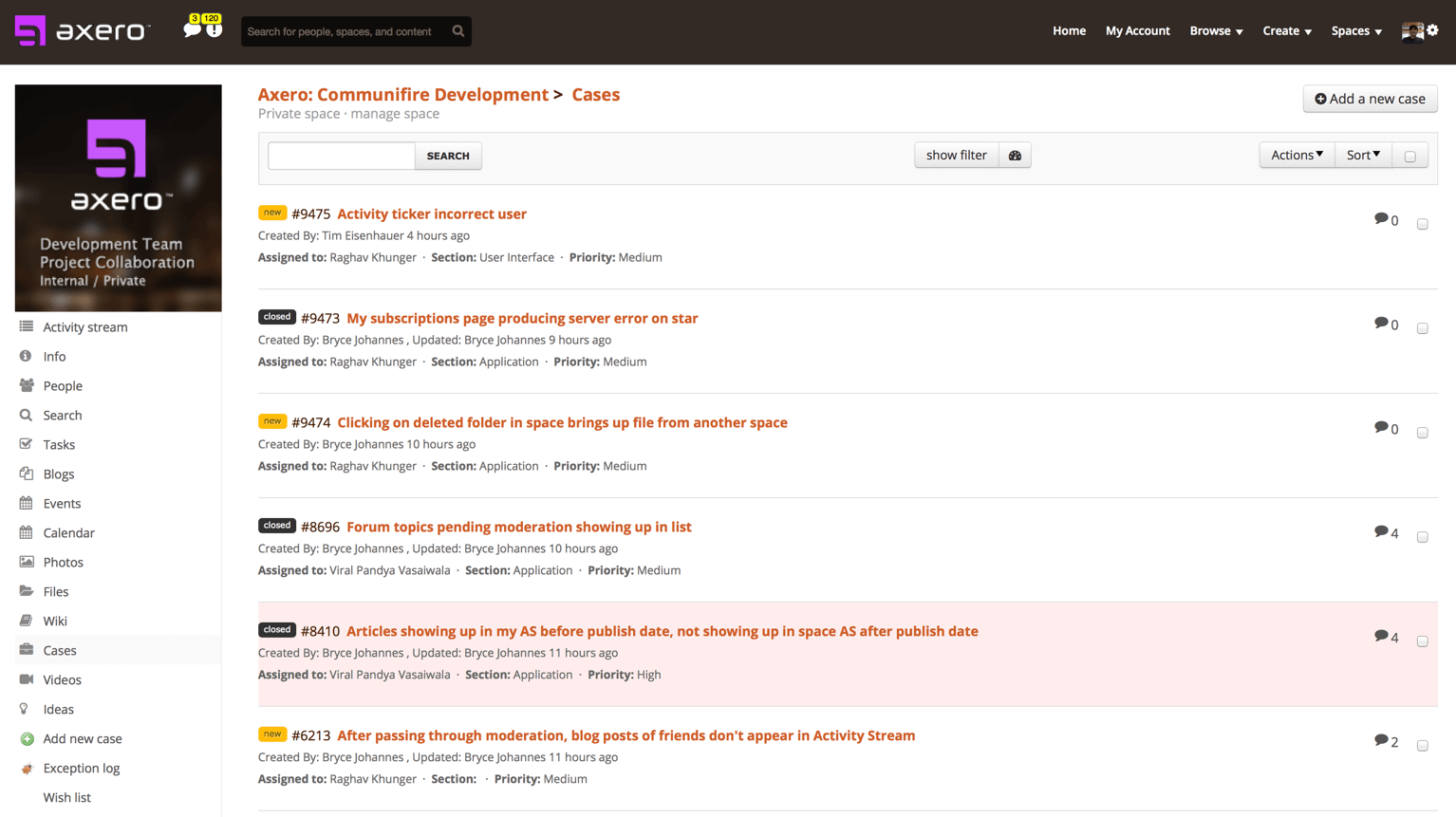Click comment bubble icon for case #8696
The width and height of the screenshot is (1456, 817).
tap(1381, 531)
